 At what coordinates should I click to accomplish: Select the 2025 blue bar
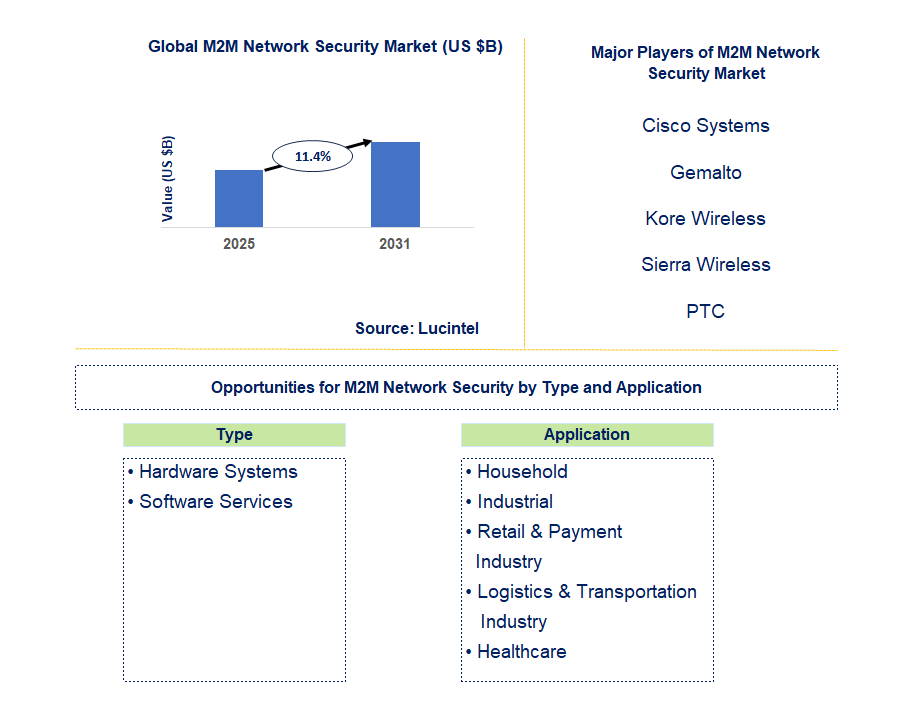239,198
